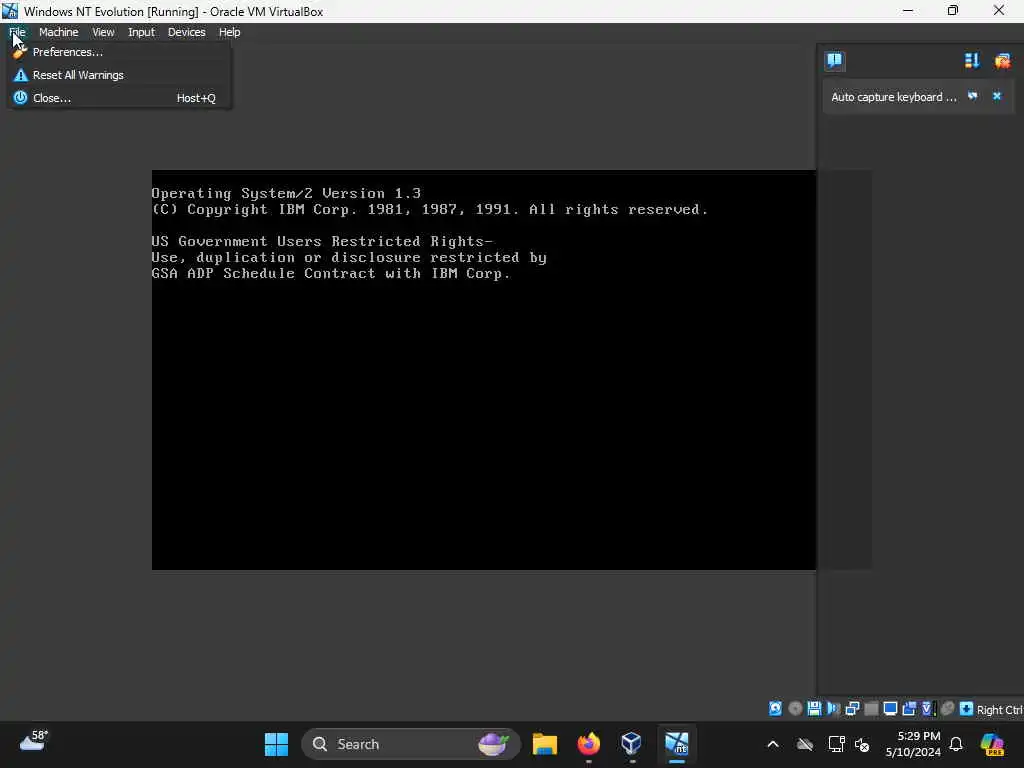The image size is (1024, 768).
Task: Click the running NT VM taskbar icon
Action: [677, 744]
